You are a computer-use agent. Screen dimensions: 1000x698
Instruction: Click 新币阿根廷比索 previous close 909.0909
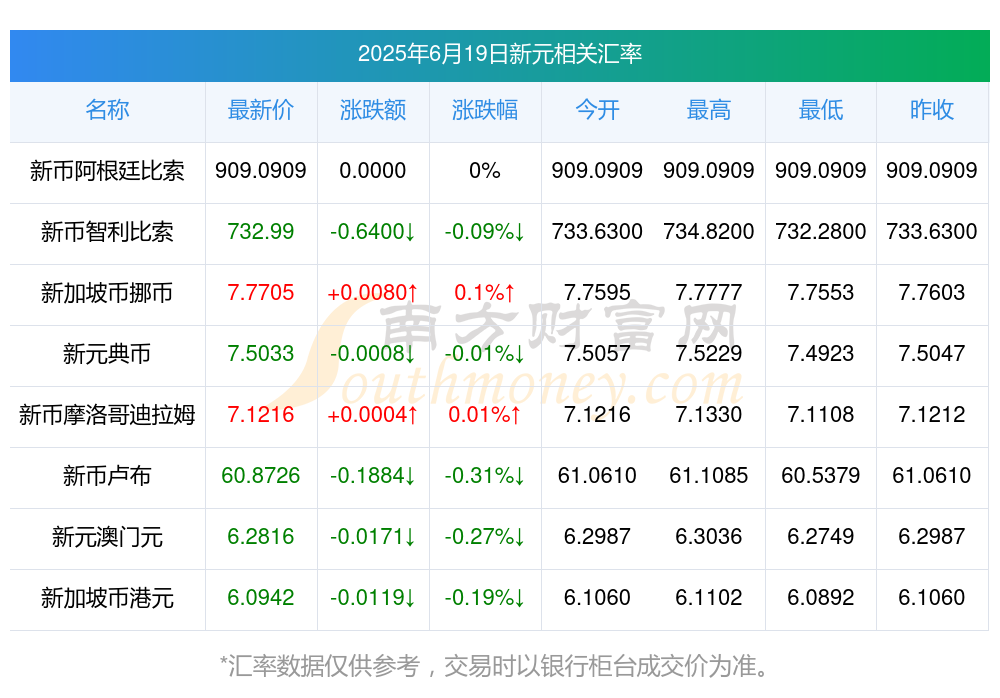point(932,170)
